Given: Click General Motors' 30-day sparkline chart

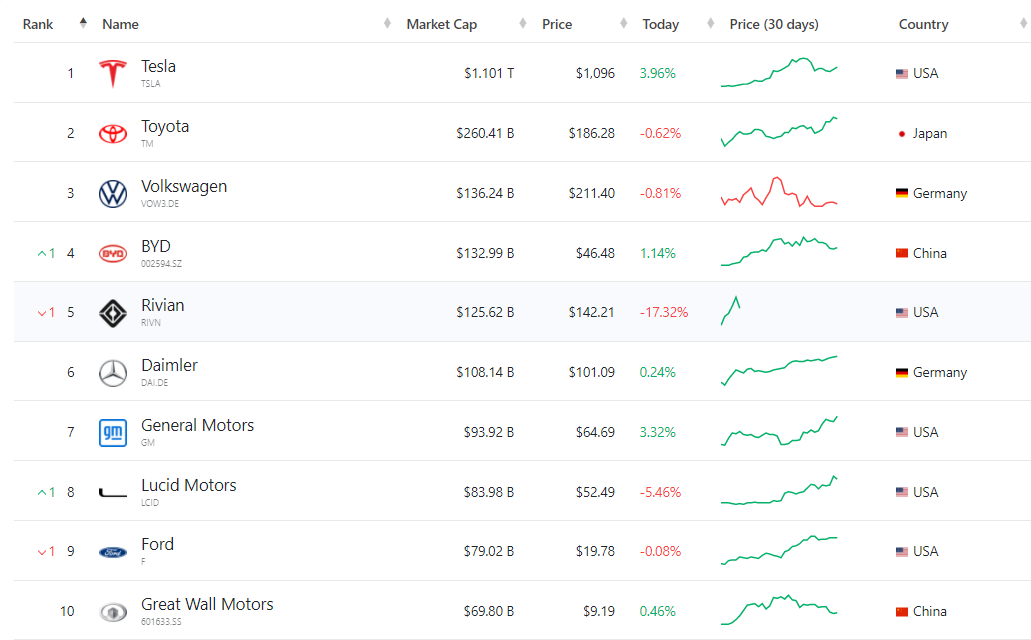Looking at the screenshot, I should click(779, 431).
